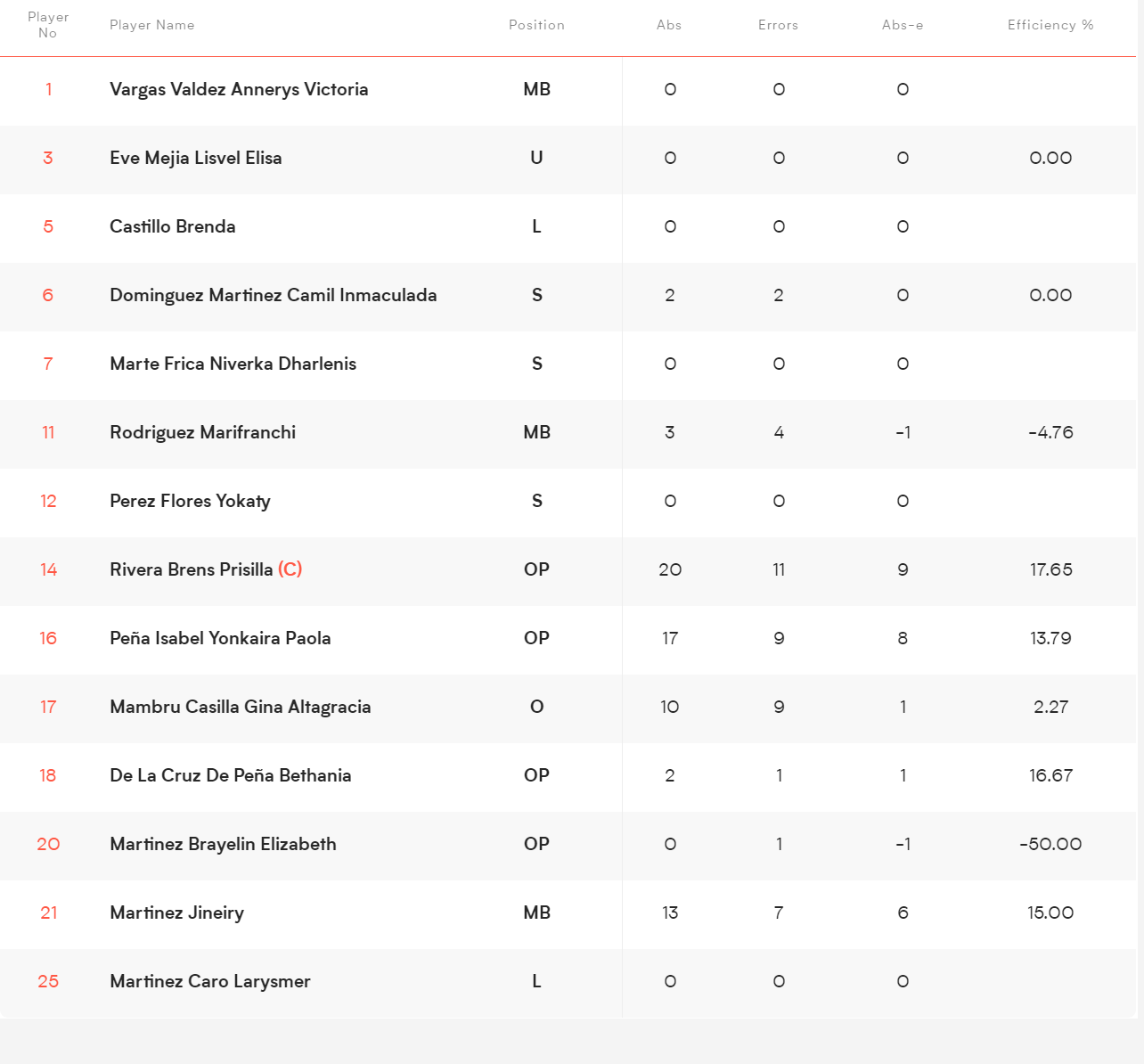Click player number 7
Viewport: 1144px width, 1064px height.
tap(48, 364)
